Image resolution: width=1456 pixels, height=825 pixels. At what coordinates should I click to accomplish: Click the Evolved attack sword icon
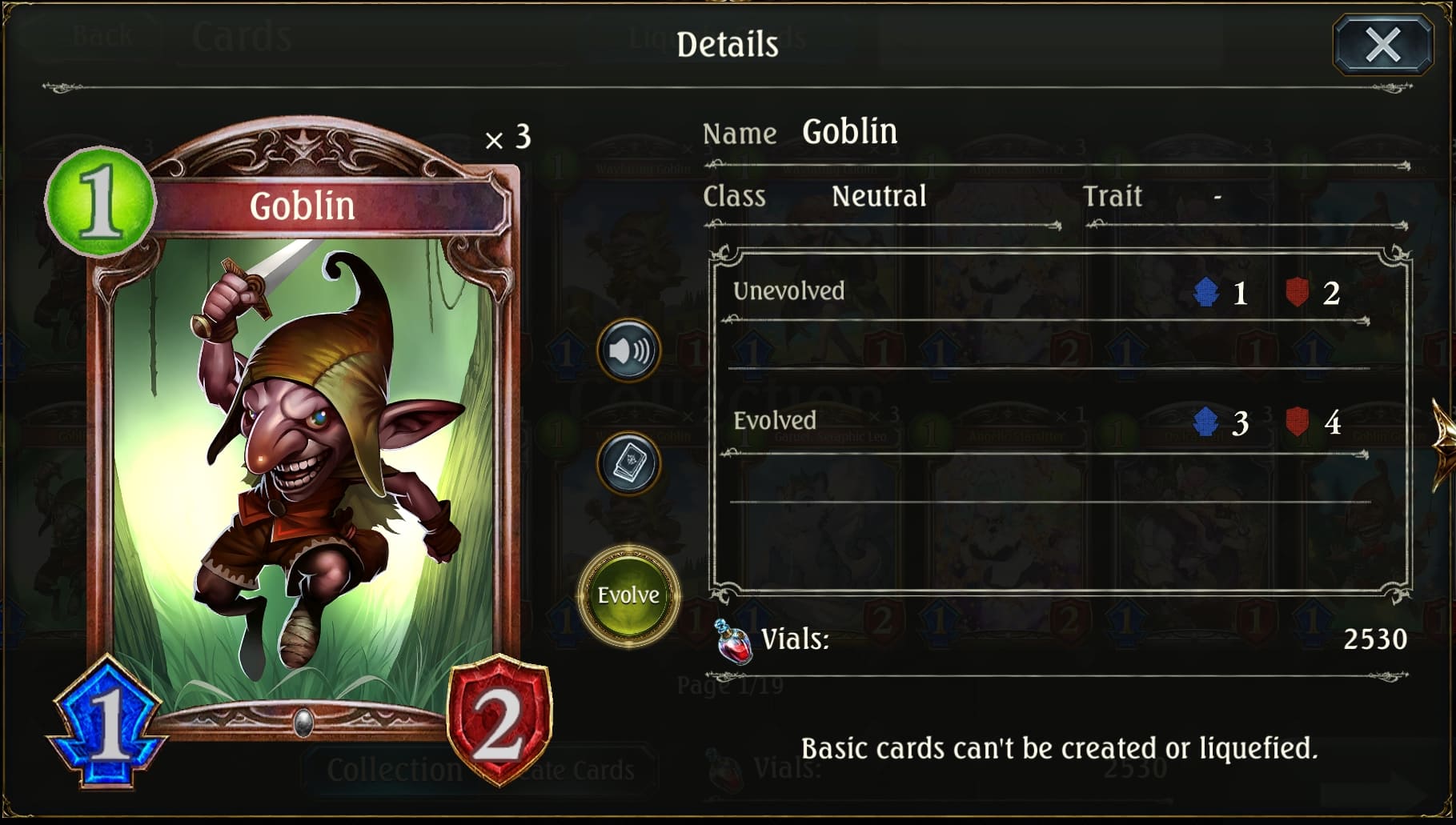tap(1205, 422)
